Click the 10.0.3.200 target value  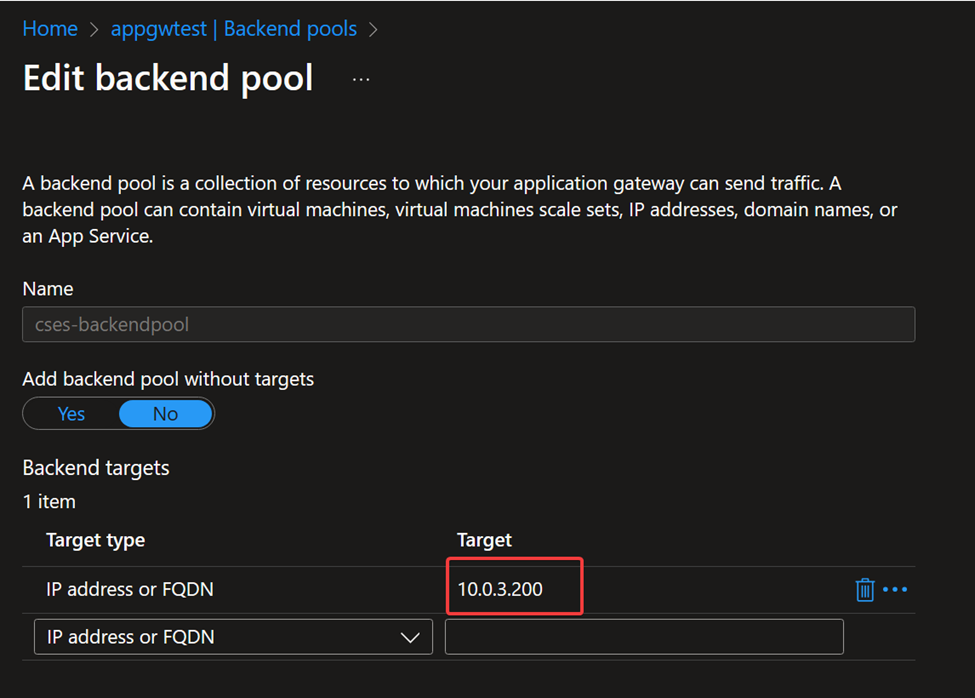500,590
